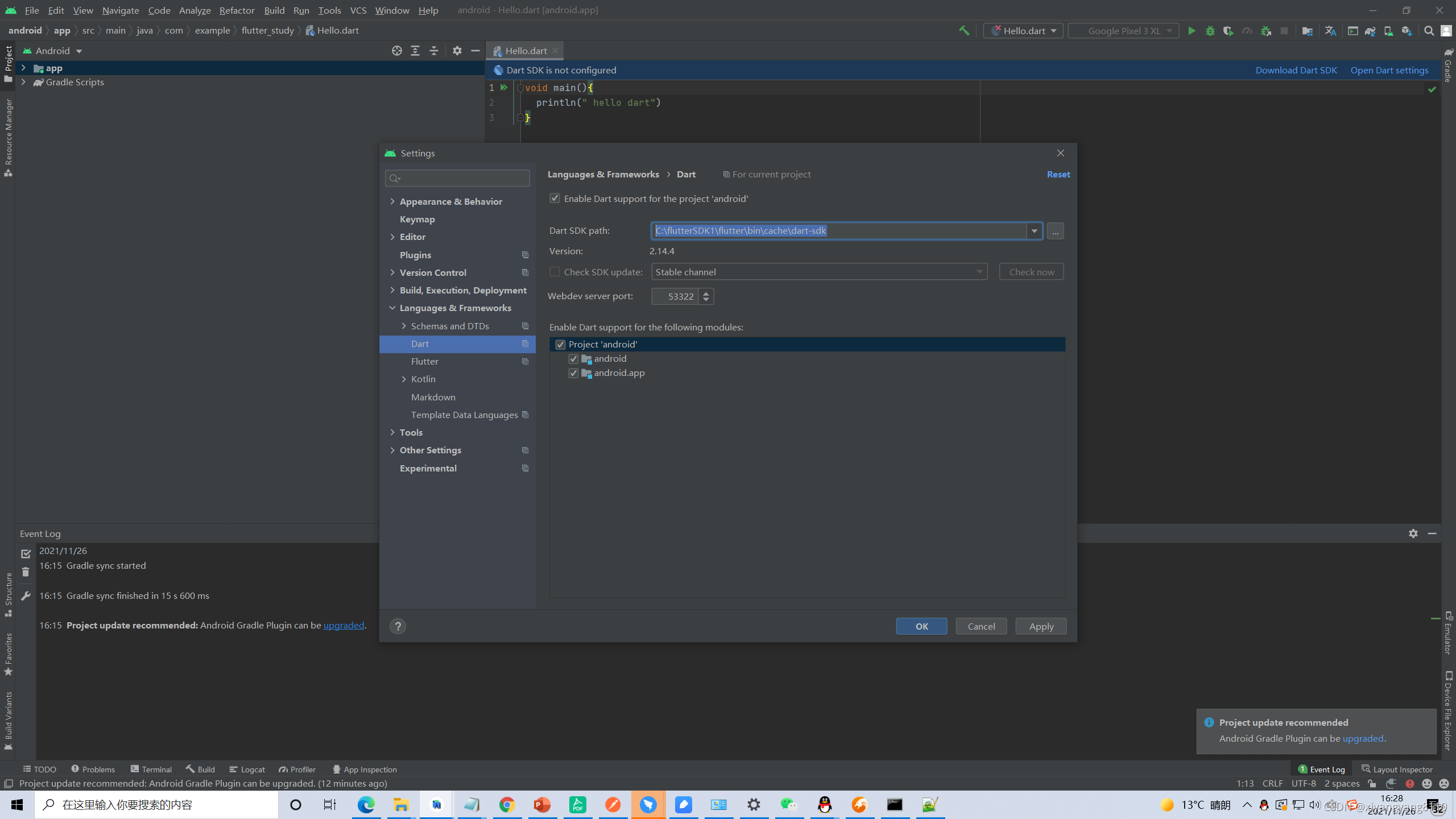Uncheck the android.app module
The width and height of the screenshot is (1456, 819).
573,373
